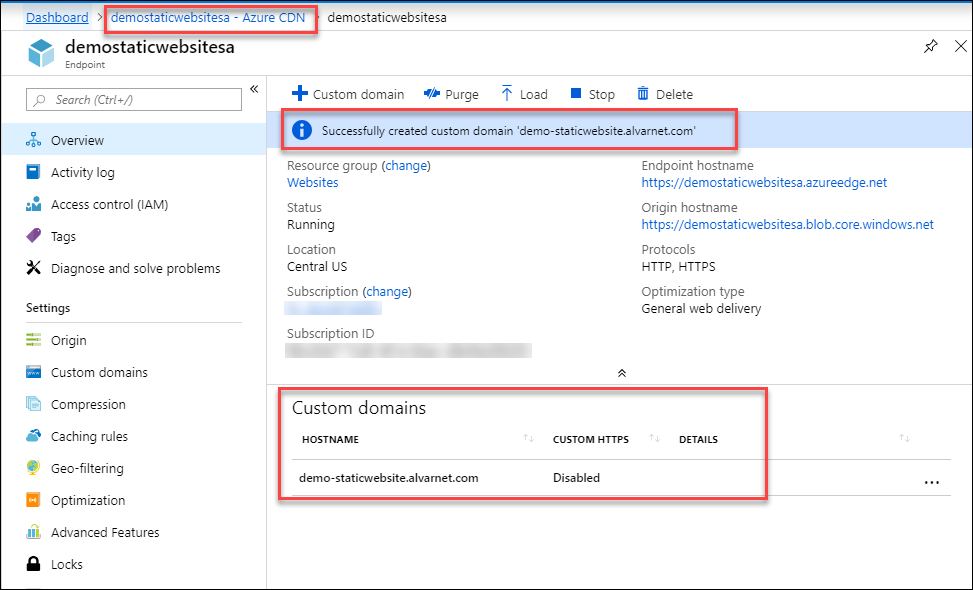Click the Load upload arrow icon
The image size is (973, 590).
click(x=507, y=94)
